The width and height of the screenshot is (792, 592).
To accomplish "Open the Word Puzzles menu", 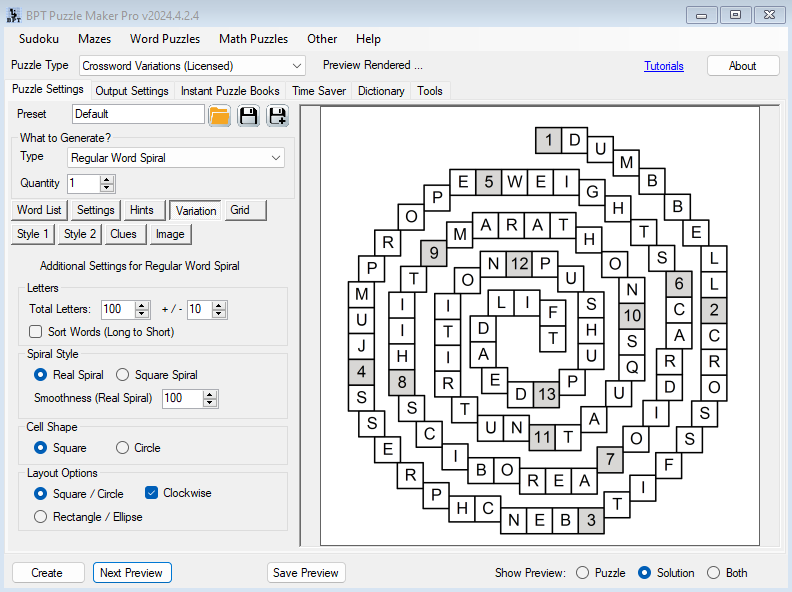I will pos(165,39).
